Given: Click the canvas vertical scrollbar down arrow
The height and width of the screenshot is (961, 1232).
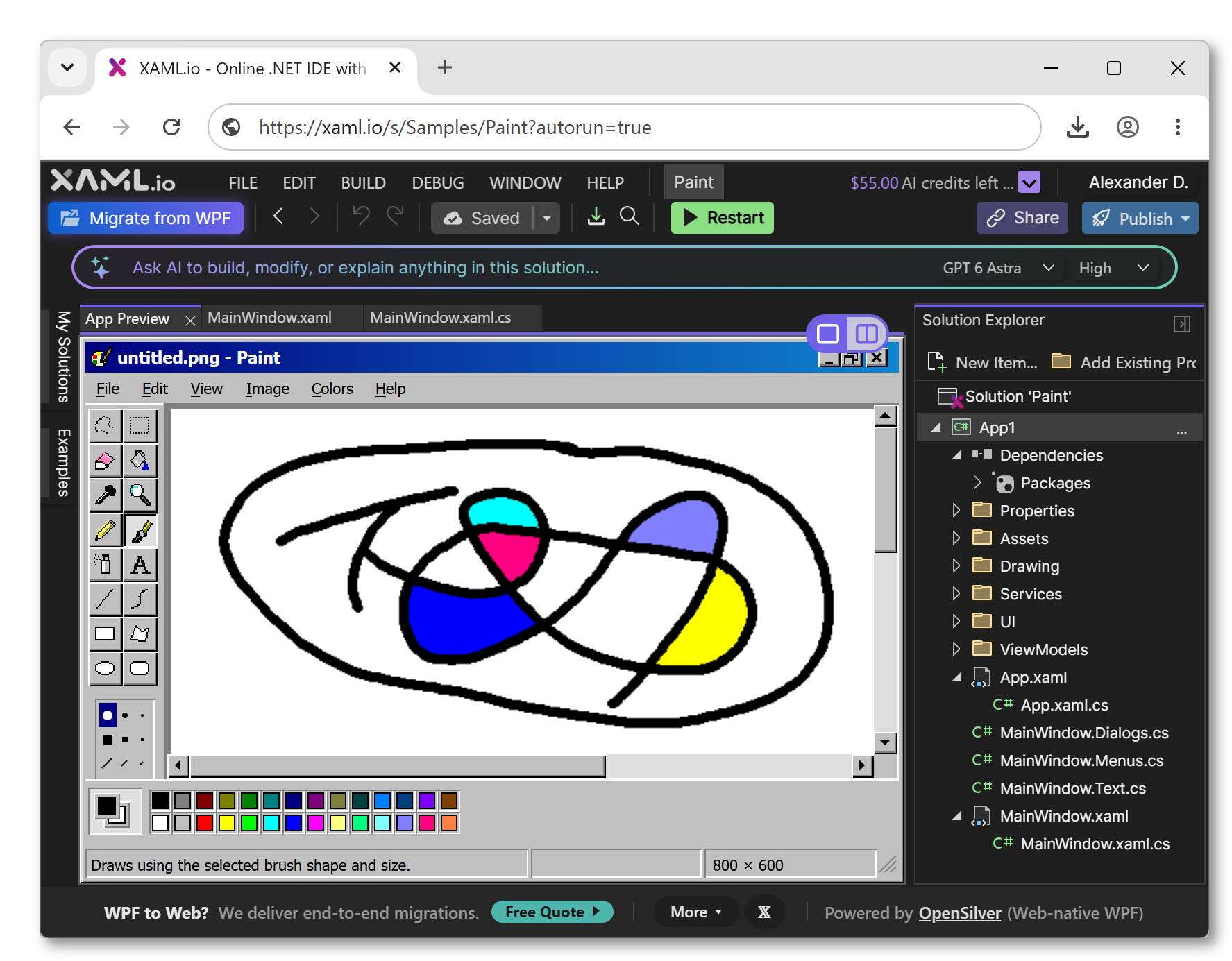Looking at the screenshot, I should 884,742.
